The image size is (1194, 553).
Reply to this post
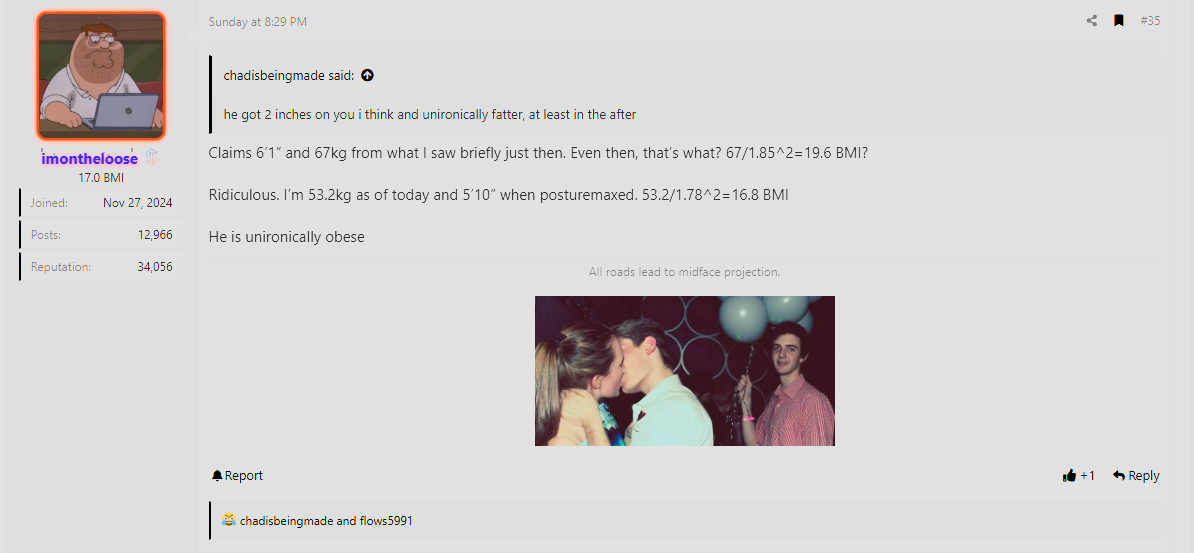point(1136,475)
